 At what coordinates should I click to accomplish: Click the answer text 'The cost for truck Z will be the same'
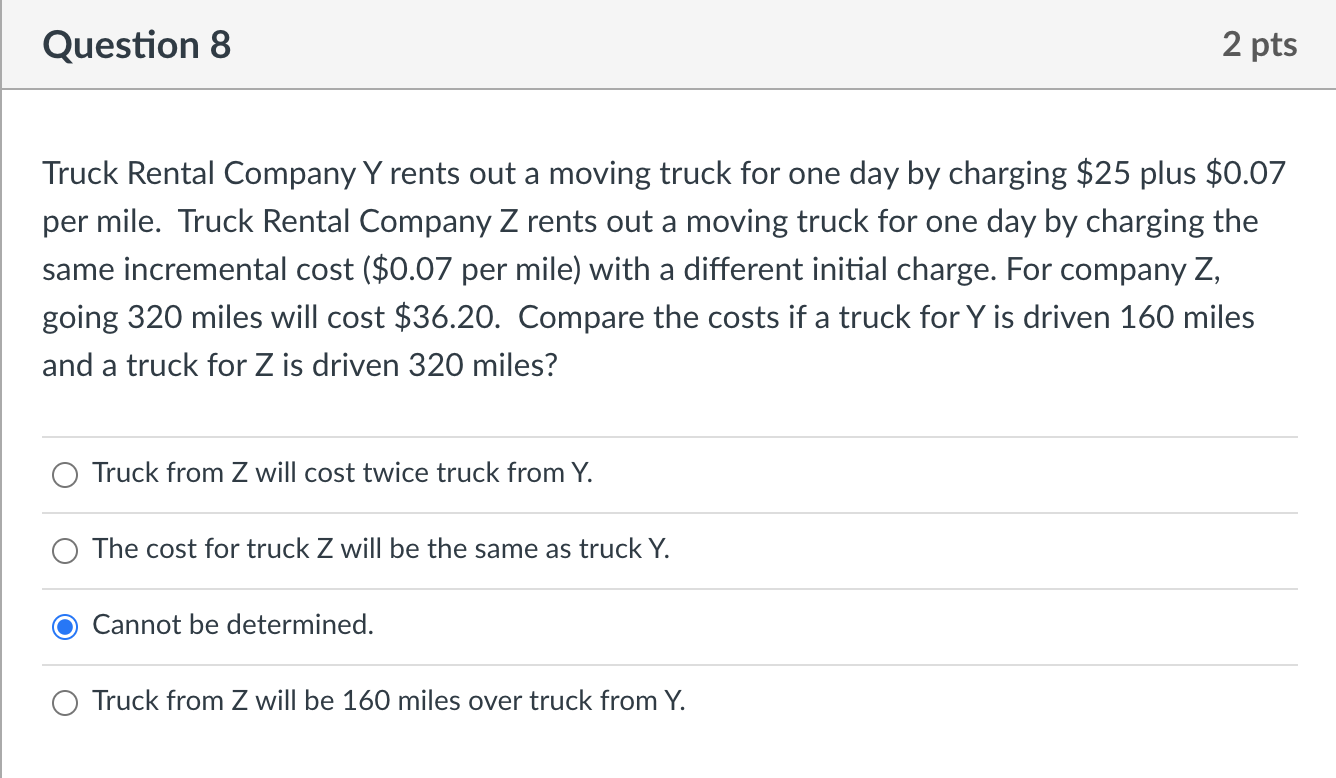pos(381,549)
